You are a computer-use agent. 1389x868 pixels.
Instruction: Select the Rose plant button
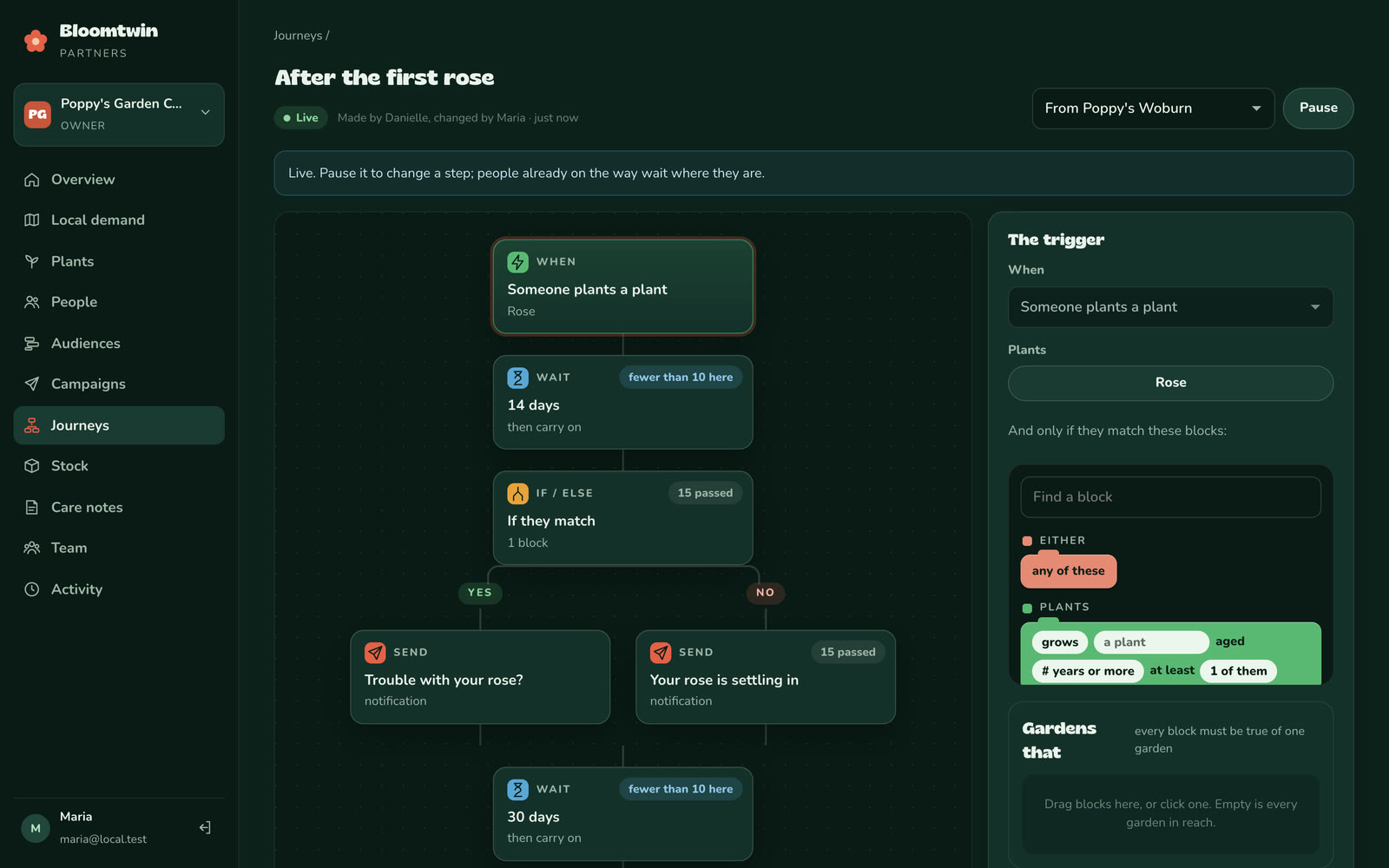click(x=1170, y=383)
